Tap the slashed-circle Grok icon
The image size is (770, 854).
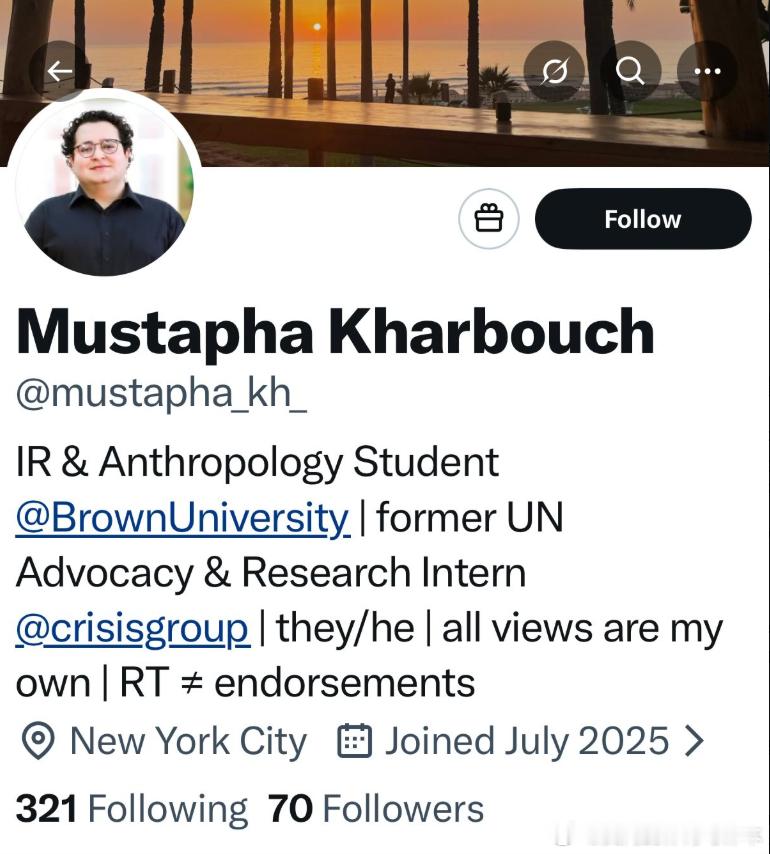point(554,71)
